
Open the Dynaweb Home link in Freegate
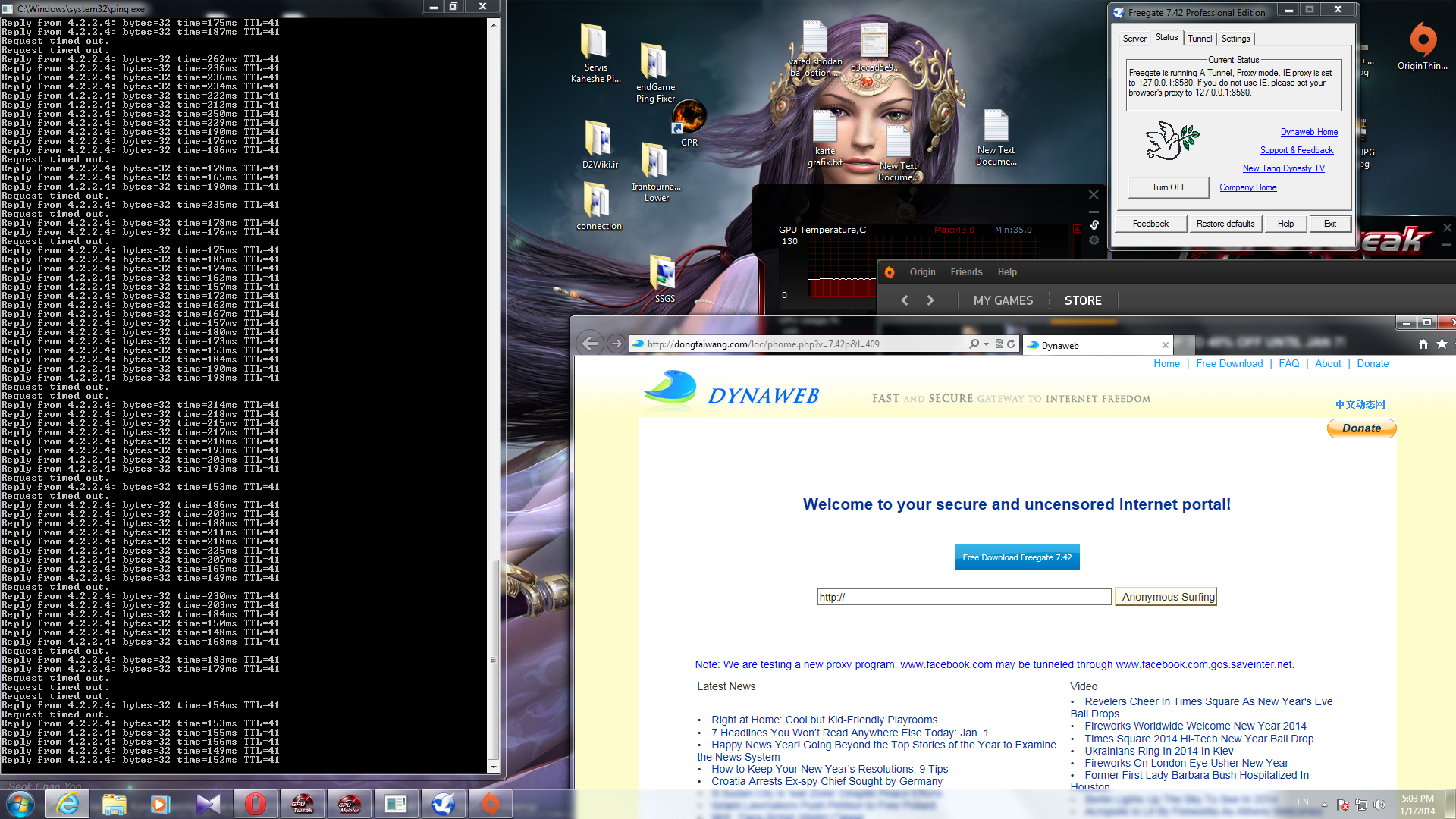coord(1309,132)
